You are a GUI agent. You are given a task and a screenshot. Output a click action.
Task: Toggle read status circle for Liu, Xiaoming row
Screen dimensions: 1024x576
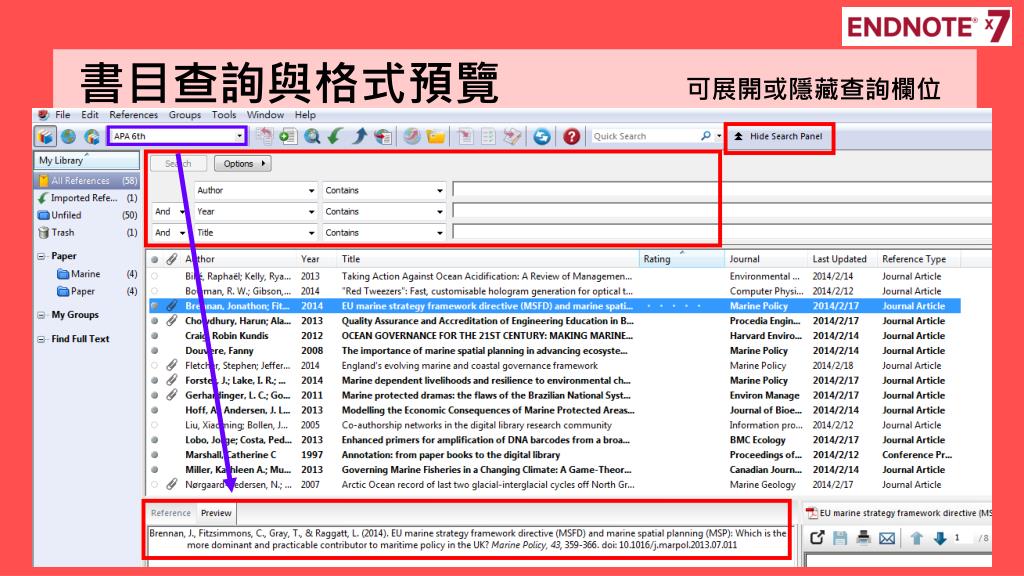155,425
